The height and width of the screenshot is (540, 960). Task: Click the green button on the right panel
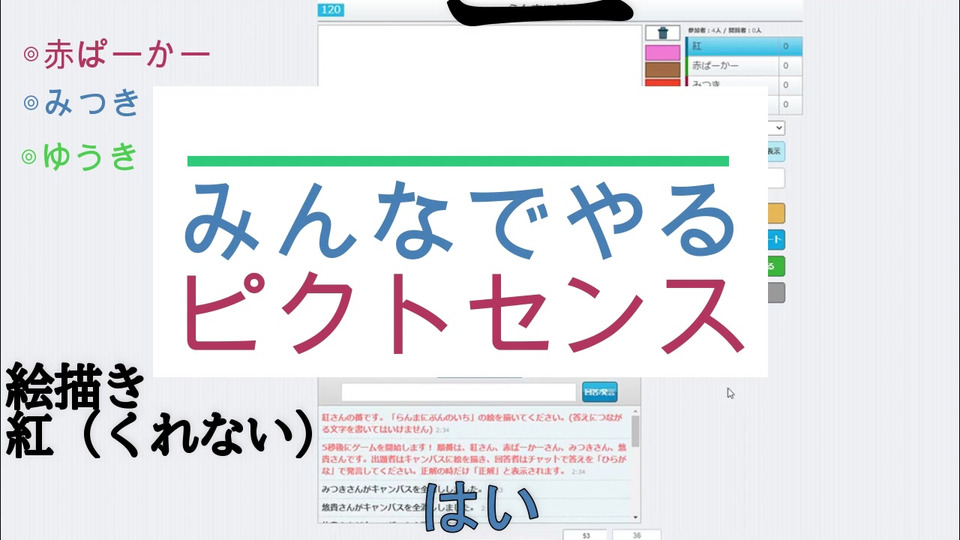tap(776, 266)
